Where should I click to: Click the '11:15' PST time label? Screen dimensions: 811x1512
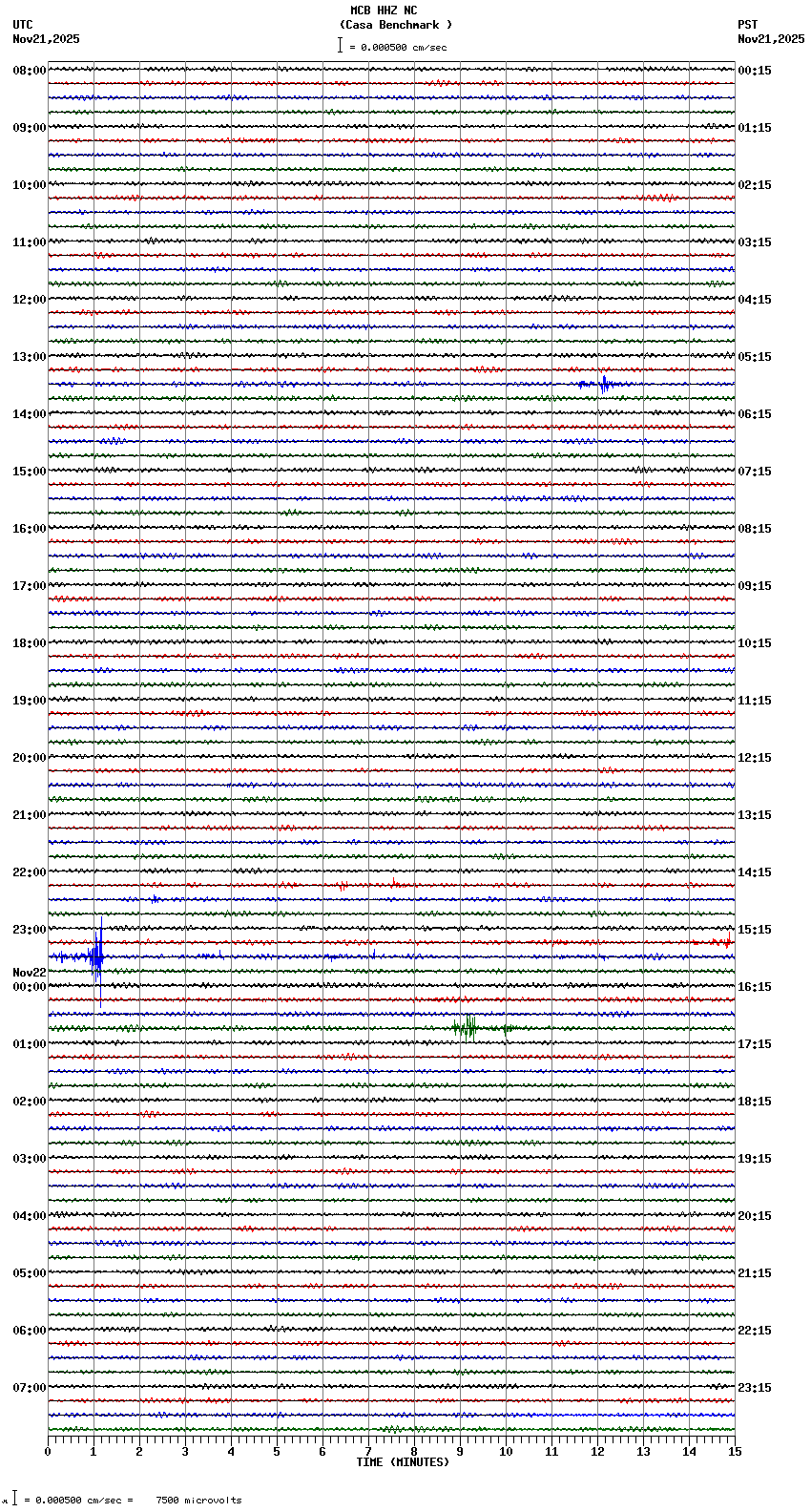[755, 701]
